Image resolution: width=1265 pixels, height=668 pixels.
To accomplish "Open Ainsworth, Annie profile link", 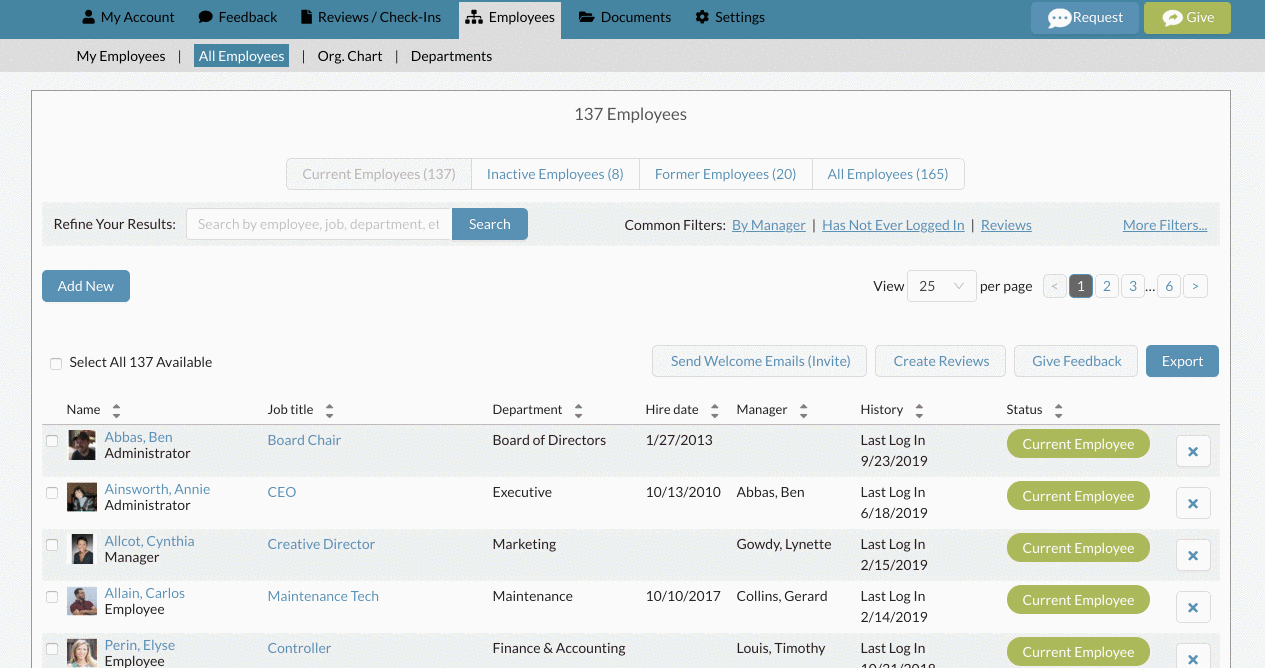I will coord(157,489).
